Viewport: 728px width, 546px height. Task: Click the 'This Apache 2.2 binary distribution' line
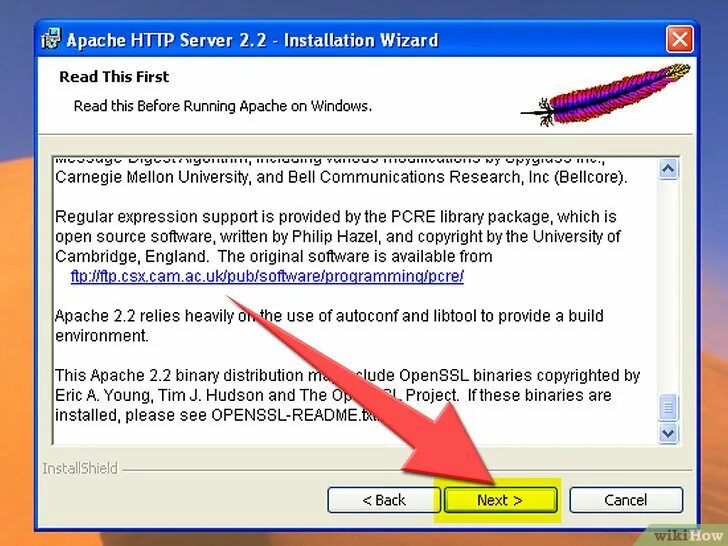pyautogui.click(x=347, y=376)
